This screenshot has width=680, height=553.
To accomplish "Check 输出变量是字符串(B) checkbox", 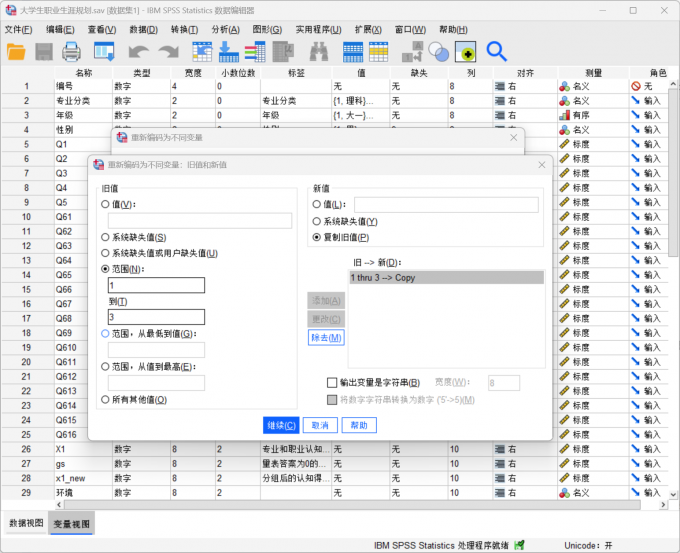I will pos(332,383).
